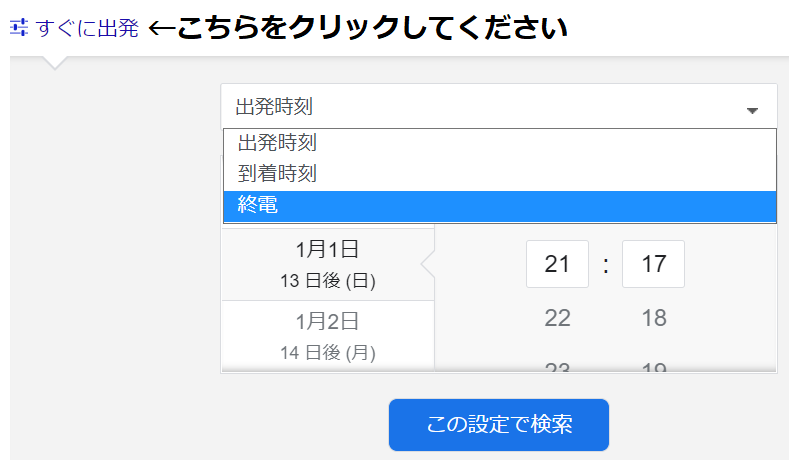Click the left arrow before こちらをクリック
790x460 pixels.
(161, 28)
